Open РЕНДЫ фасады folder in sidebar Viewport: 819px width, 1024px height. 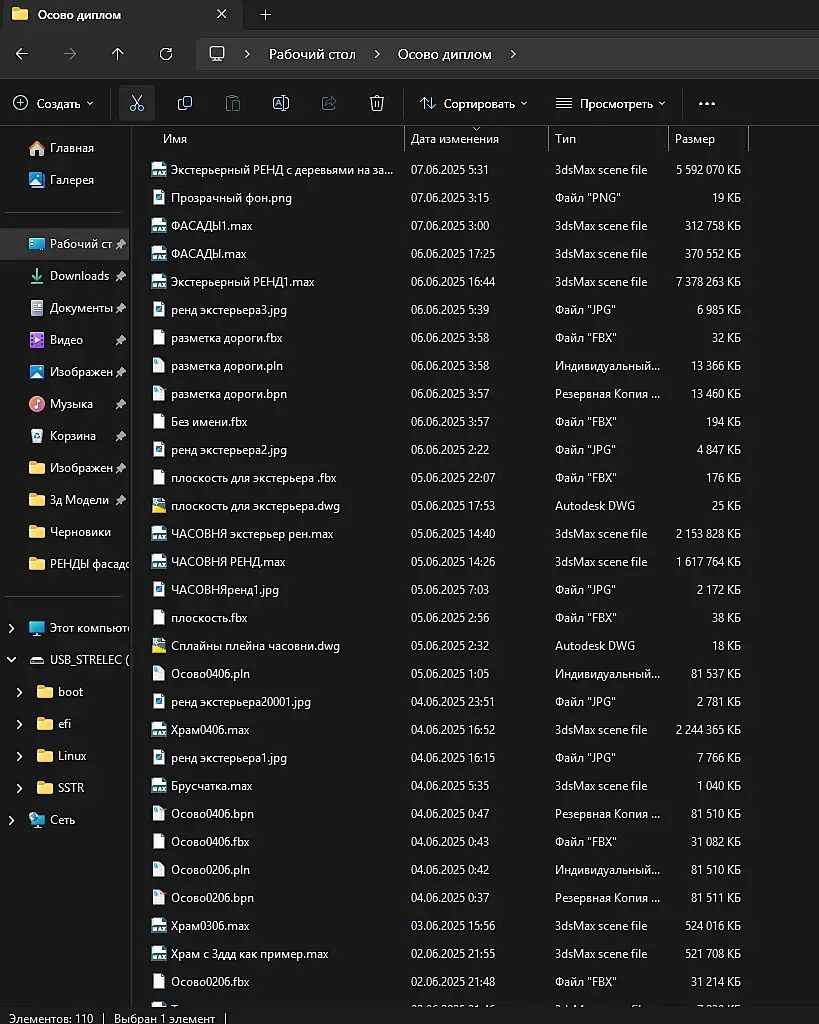coord(78,564)
